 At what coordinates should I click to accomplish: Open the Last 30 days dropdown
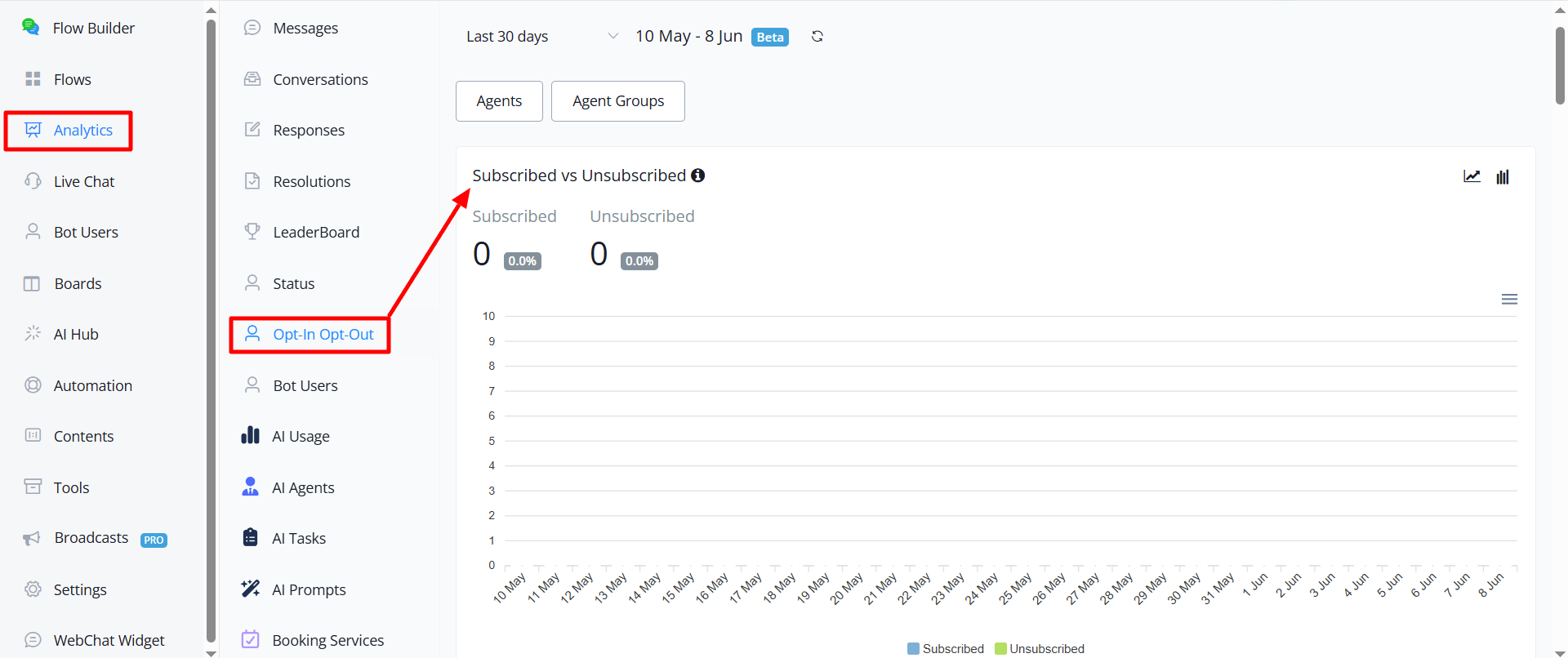541,37
